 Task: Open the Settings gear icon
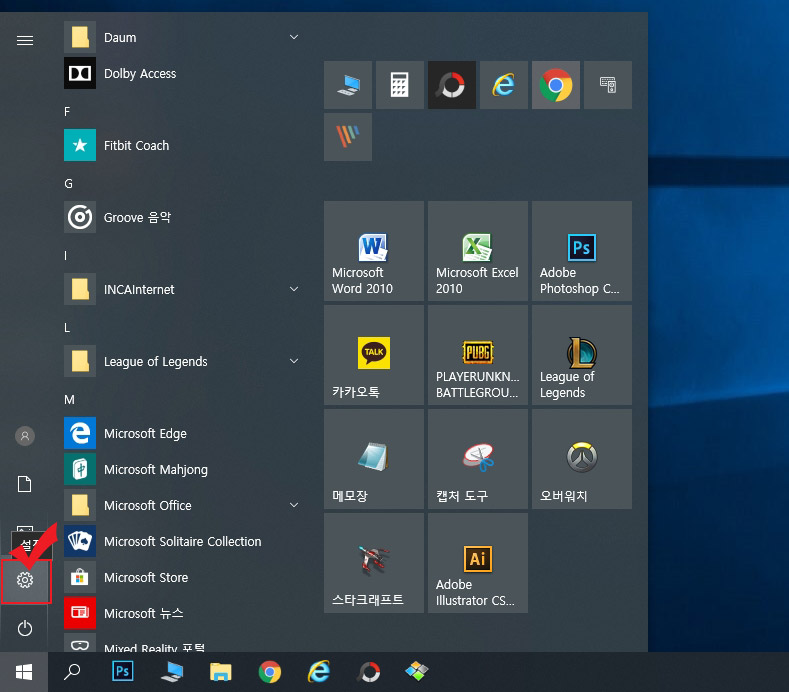coord(25,580)
